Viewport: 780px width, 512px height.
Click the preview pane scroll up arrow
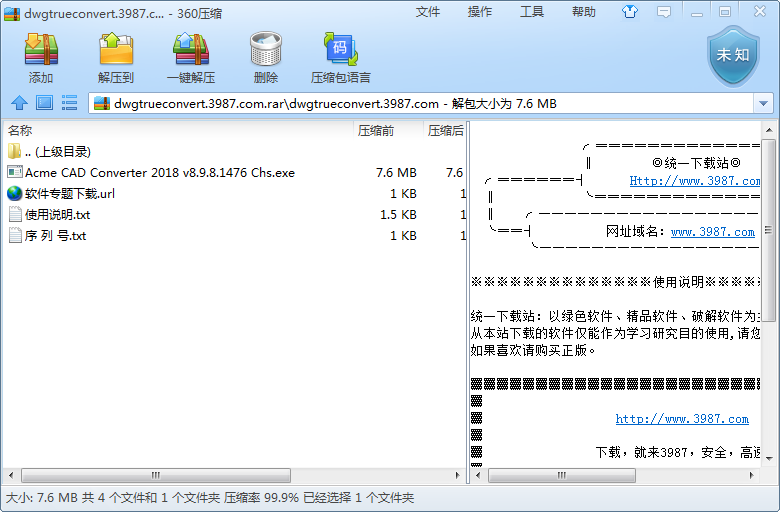(769, 130)
